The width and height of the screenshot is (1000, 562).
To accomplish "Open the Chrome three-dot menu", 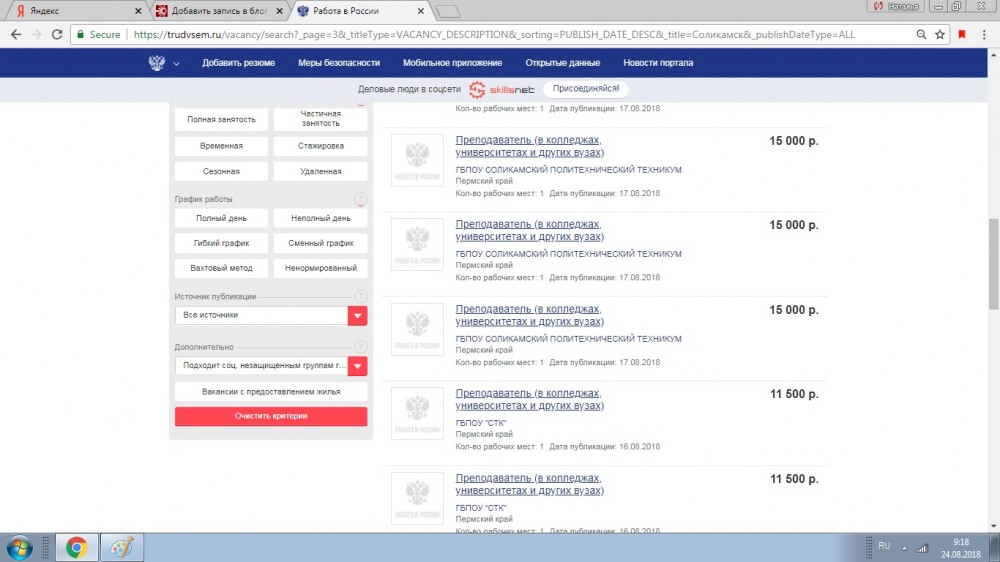I will [983, 34].
